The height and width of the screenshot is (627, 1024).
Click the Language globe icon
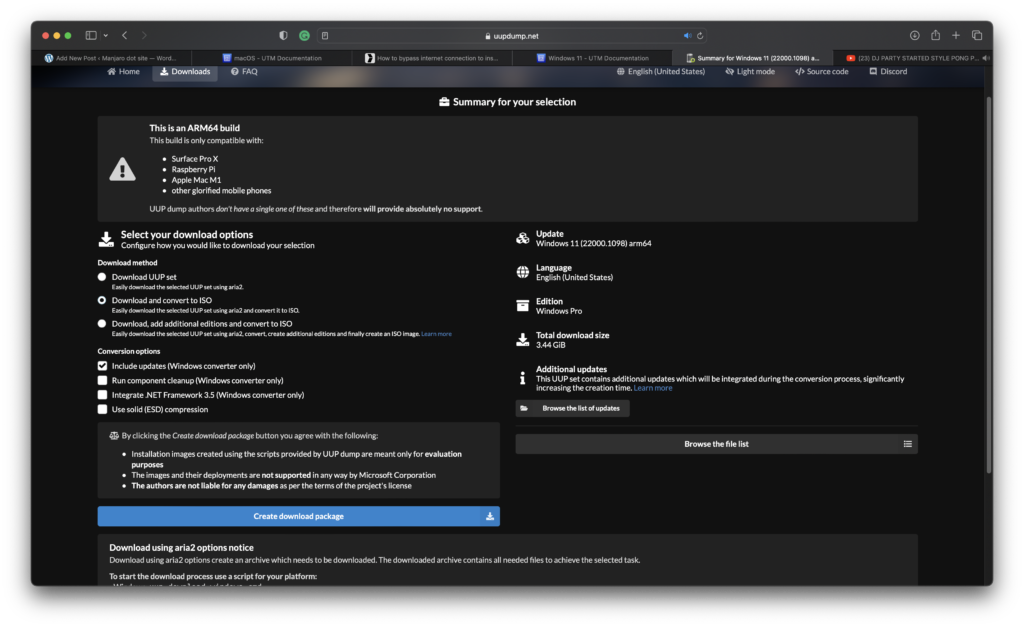(x=522, y=272)
